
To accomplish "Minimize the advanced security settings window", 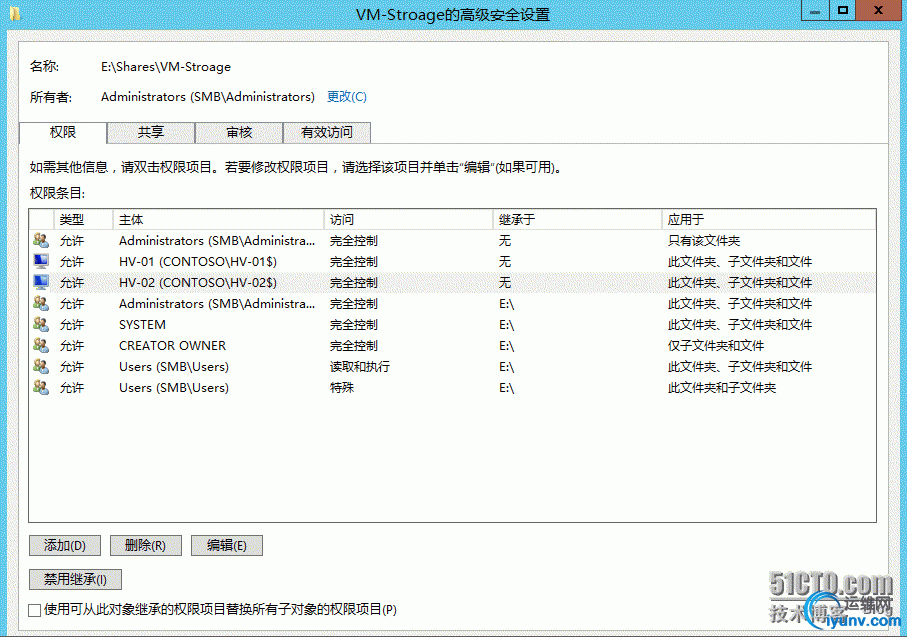I will click(815, 10).
